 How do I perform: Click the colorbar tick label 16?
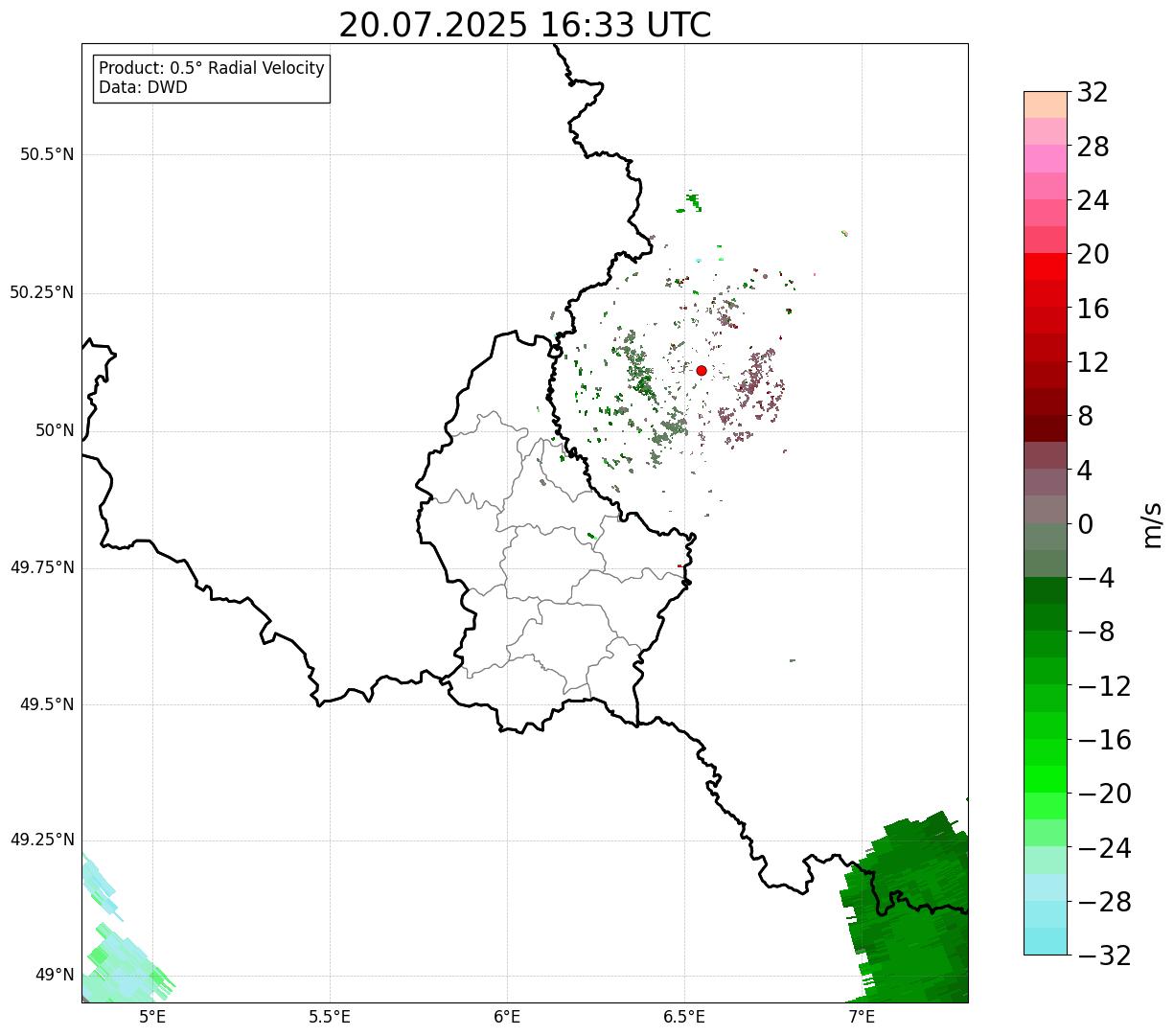tap(1093, 309)
